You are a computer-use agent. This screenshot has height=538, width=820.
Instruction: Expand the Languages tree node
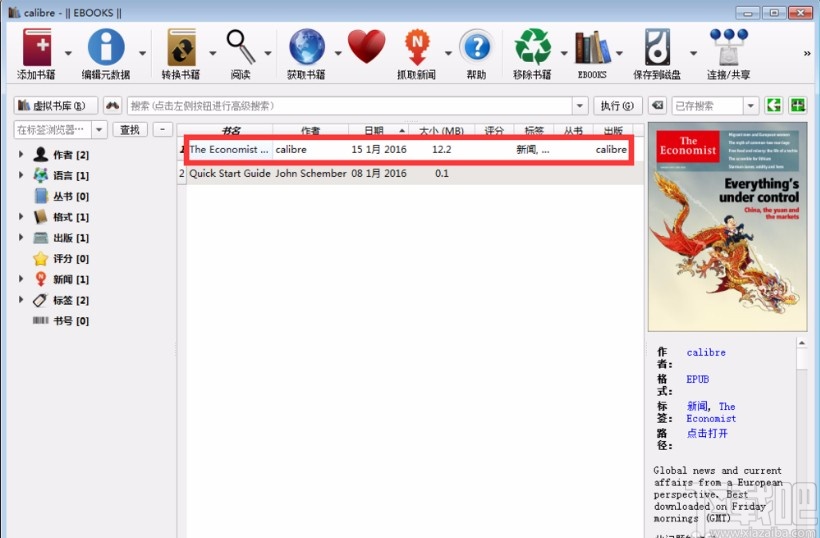[x=21, y=175]
